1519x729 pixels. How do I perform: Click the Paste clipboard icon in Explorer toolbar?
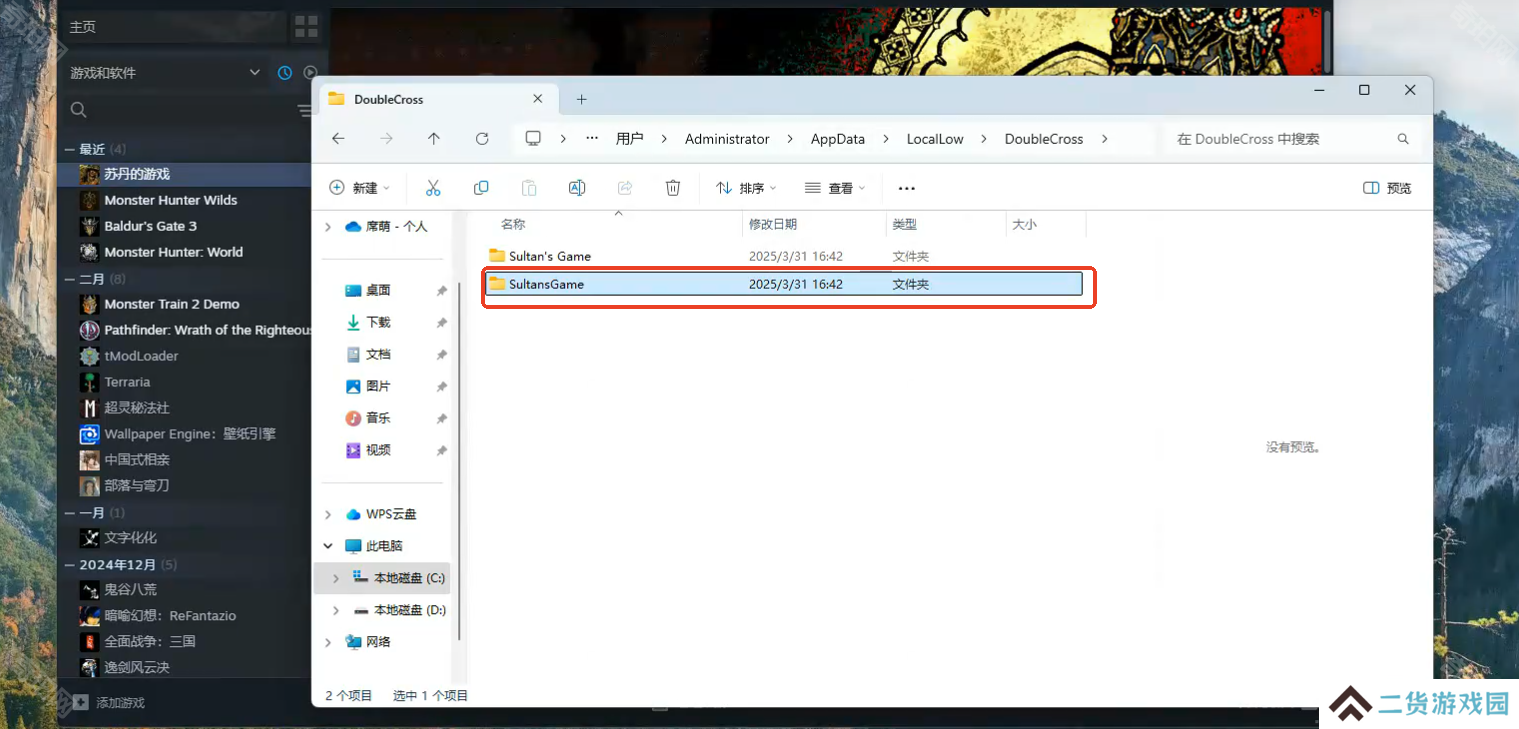[529, 188]
